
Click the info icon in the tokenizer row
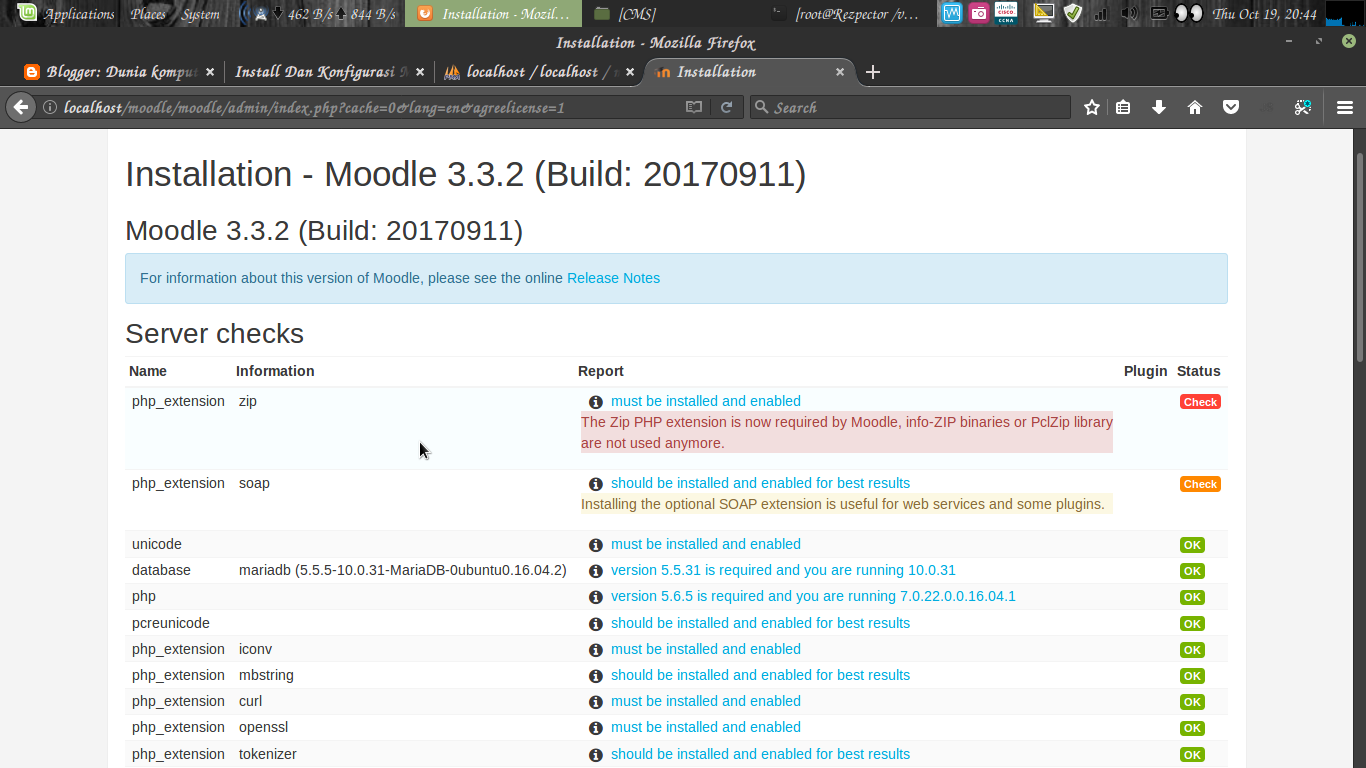coord(596,755)
